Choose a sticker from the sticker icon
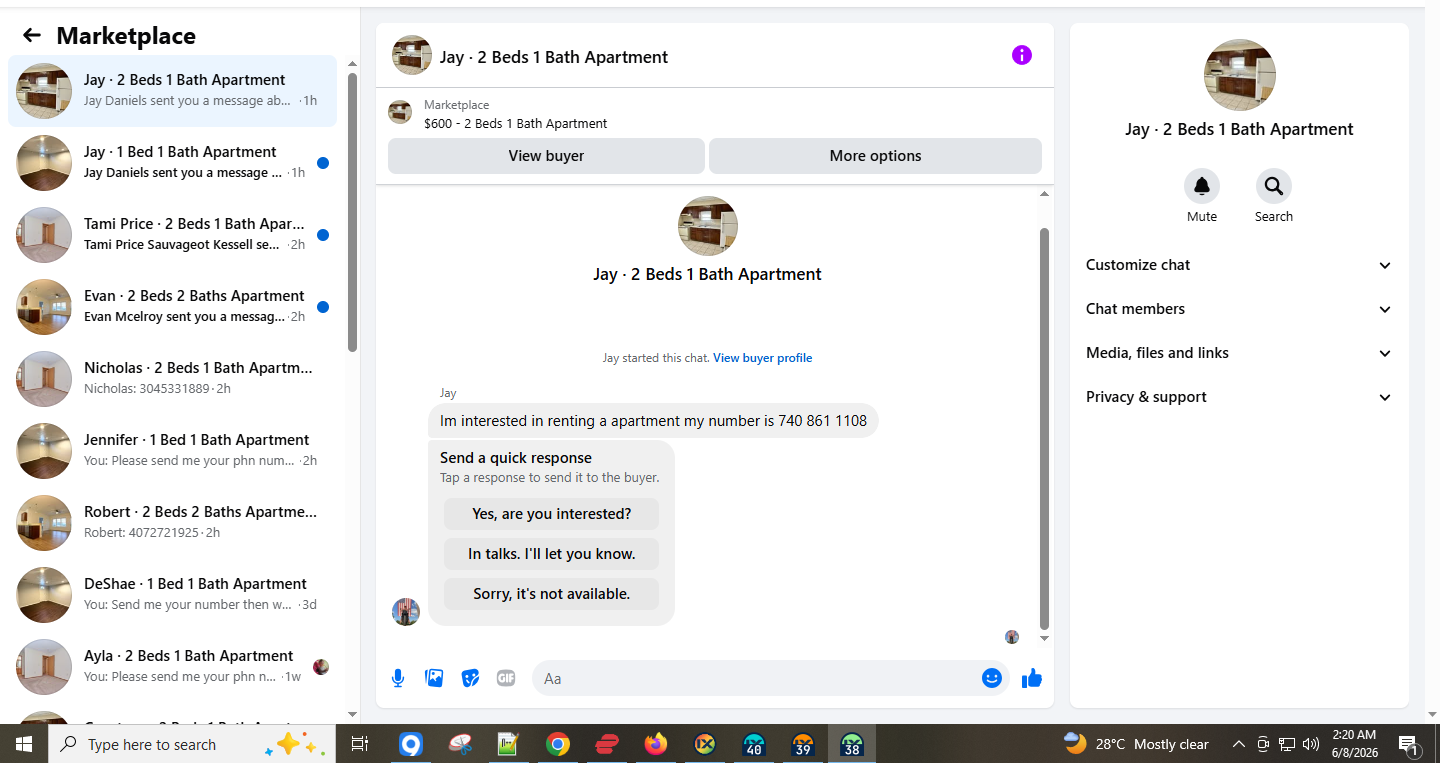Viewport: 1440px width, 763px height. [x=470, y=678]
